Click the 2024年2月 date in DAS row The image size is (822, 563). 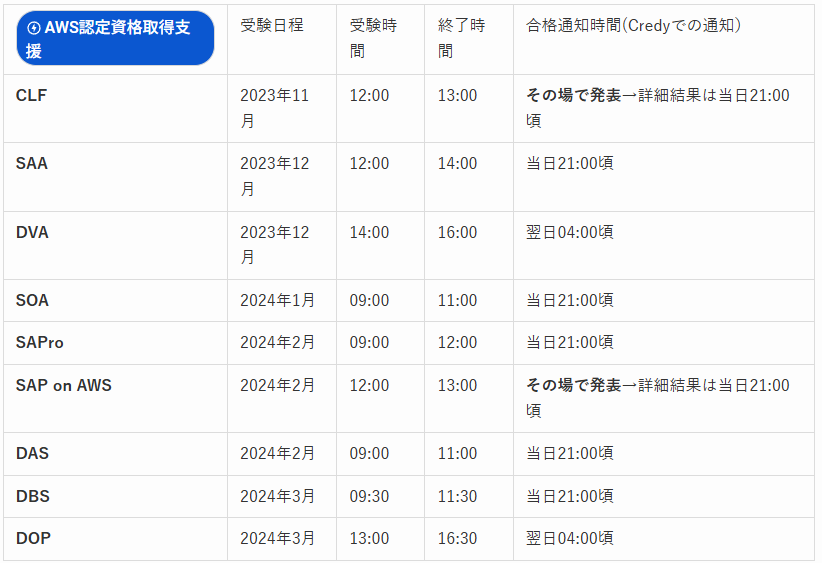[x=277, y=453]
